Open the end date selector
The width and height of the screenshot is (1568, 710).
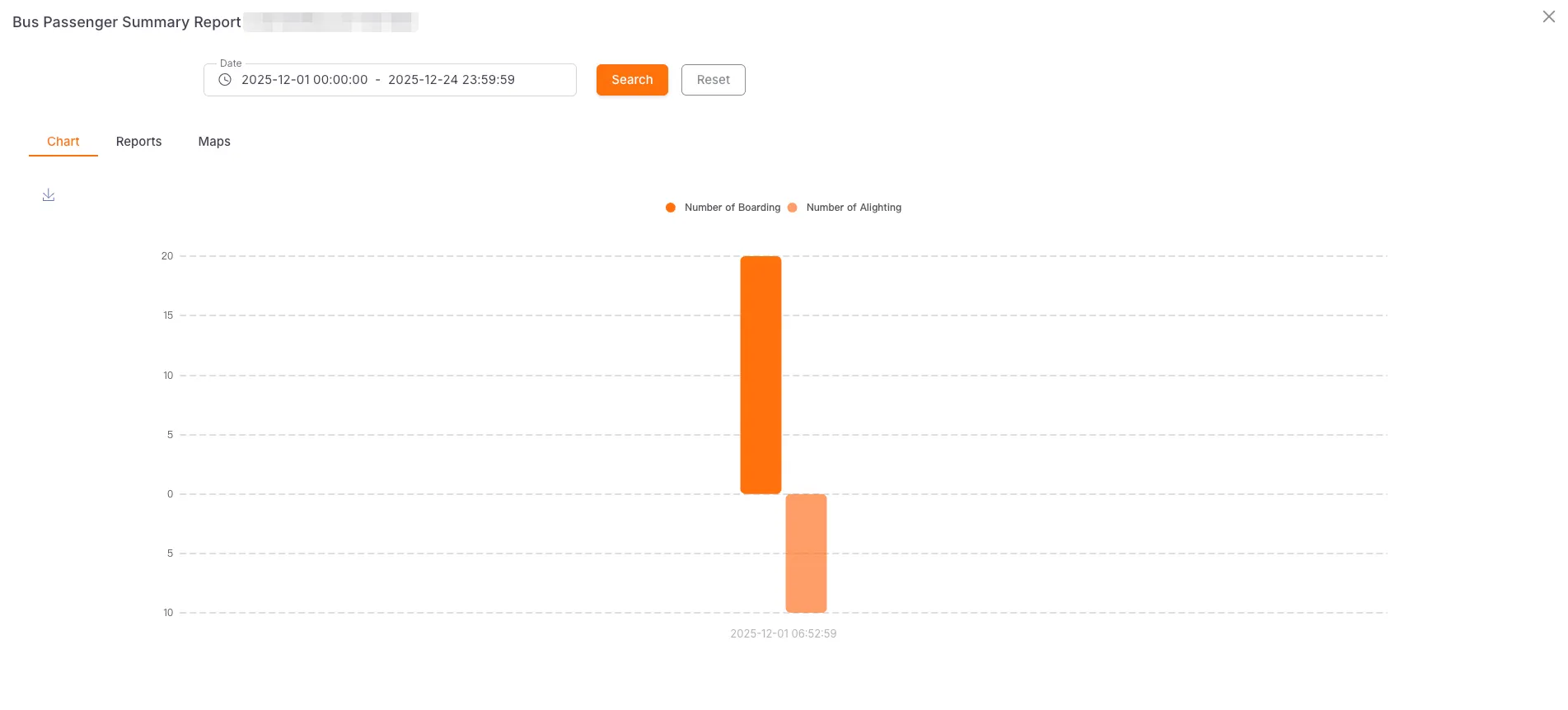pos(452,79)
